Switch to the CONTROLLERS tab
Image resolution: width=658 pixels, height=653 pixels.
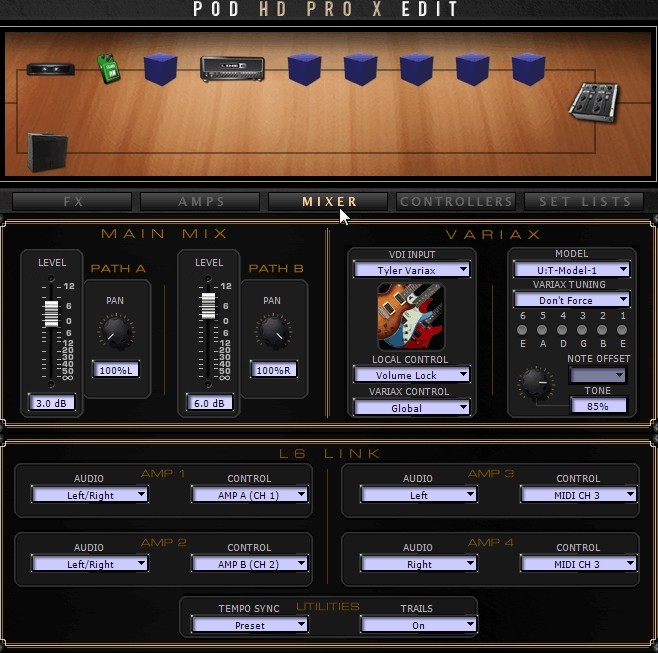point(456,201)
